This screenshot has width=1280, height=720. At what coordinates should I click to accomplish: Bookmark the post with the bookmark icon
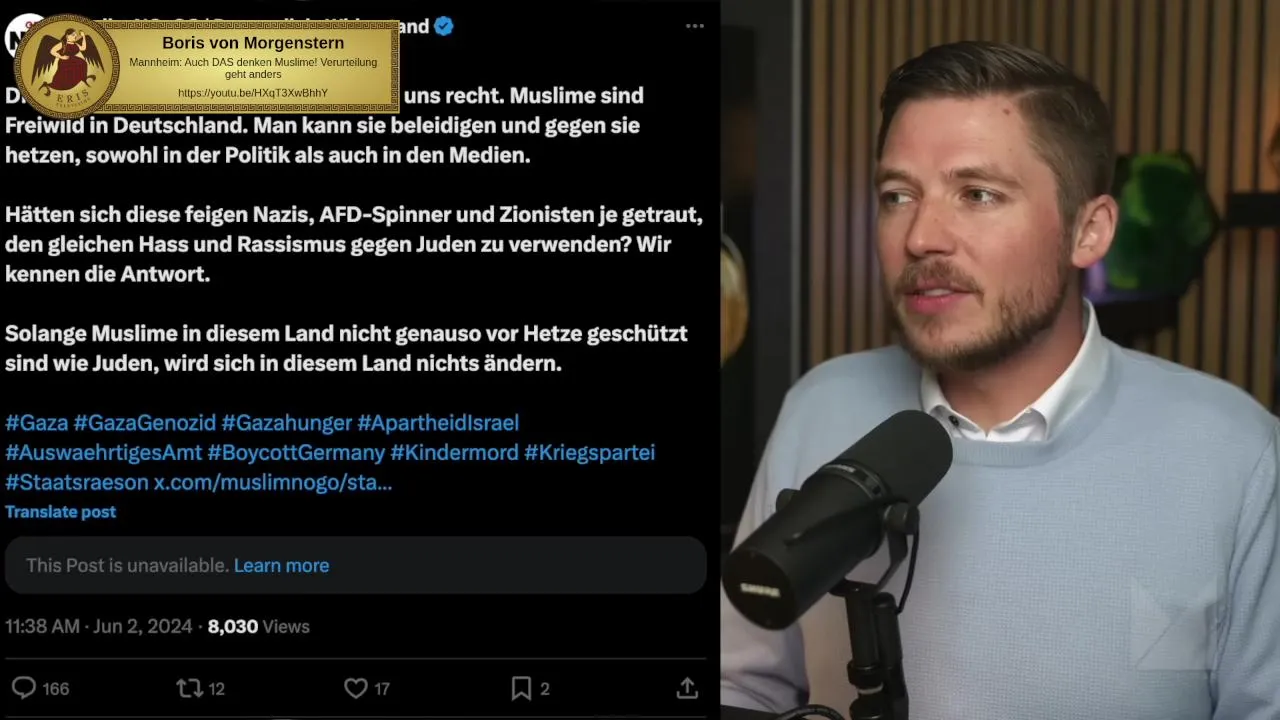pos(521,688)
